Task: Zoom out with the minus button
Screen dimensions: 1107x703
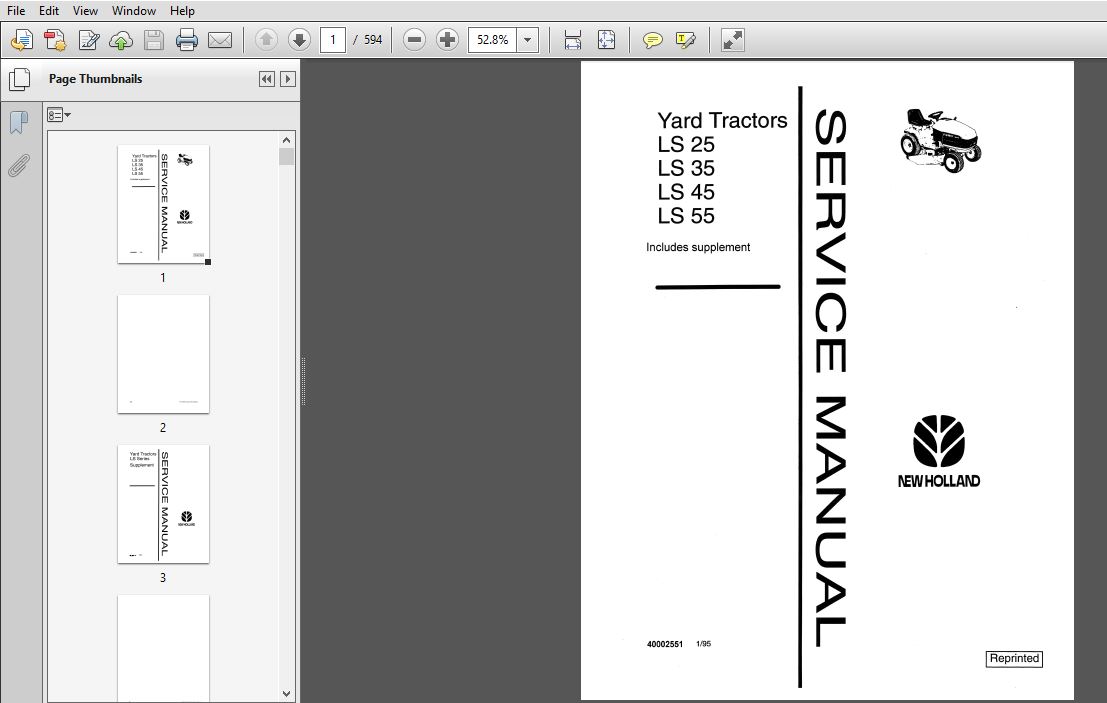Action: pyautogui.click(x=414, y=40)
